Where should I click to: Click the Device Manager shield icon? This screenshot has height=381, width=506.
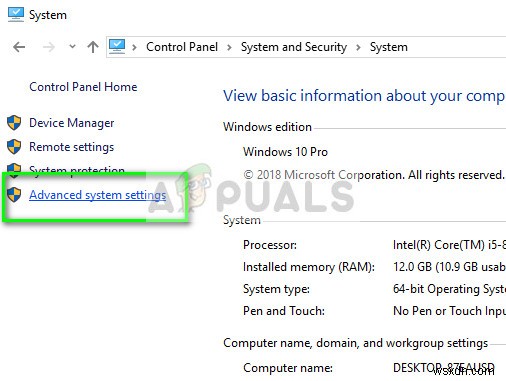pyautogui.click(x=14, y=123)
